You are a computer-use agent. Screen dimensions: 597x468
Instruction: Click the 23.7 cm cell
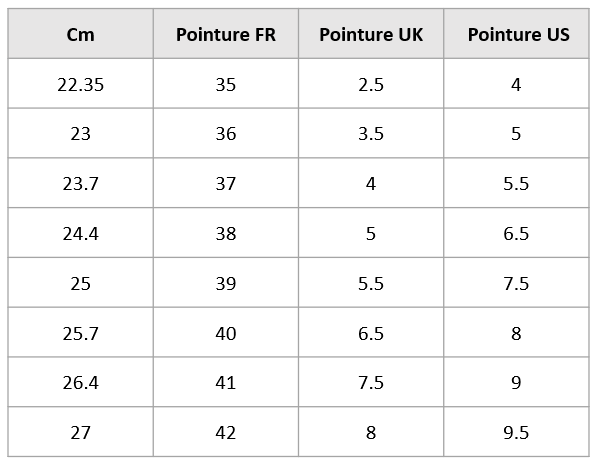tap(80, 183)
